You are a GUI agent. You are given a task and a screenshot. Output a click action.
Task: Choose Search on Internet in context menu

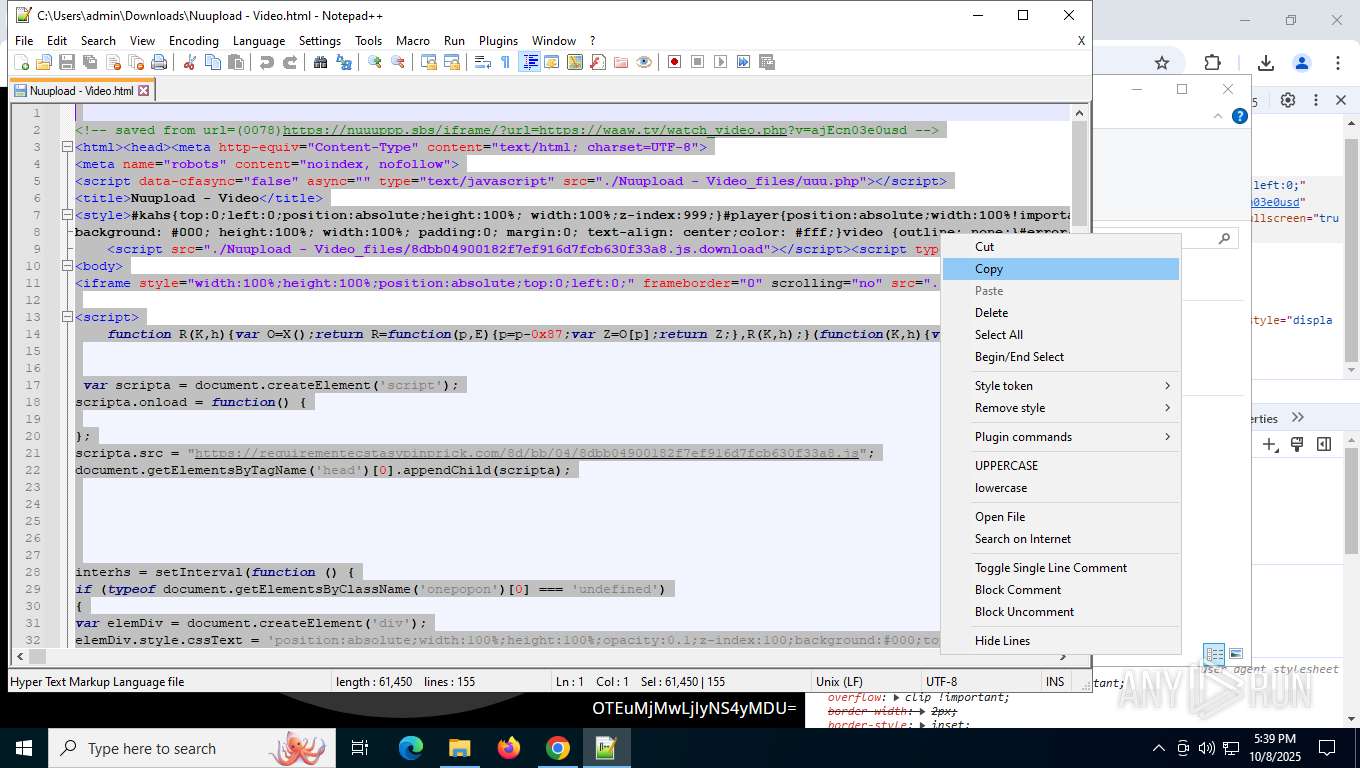coord(1061,539)
